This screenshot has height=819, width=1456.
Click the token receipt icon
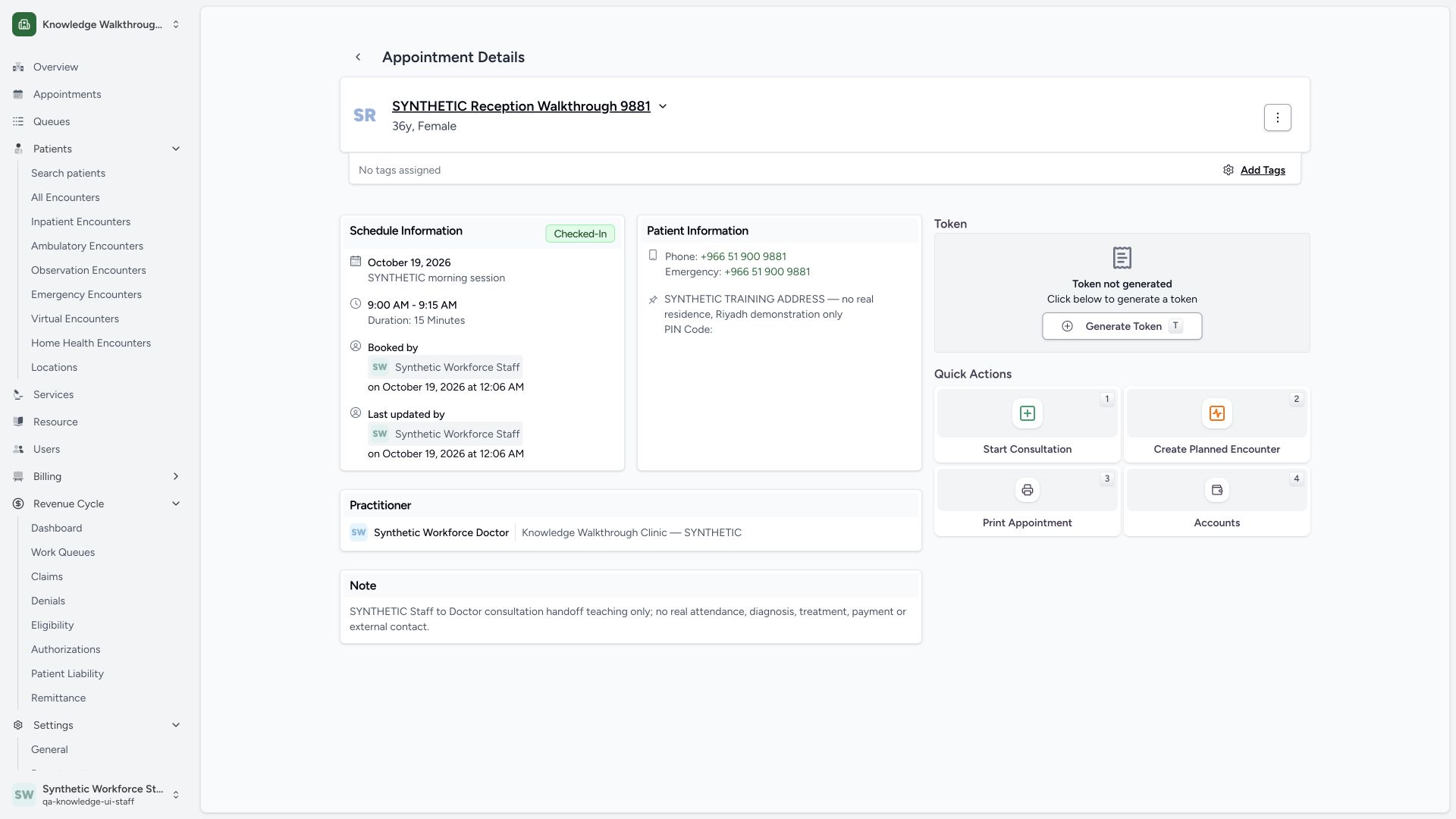coord(1122,258)
